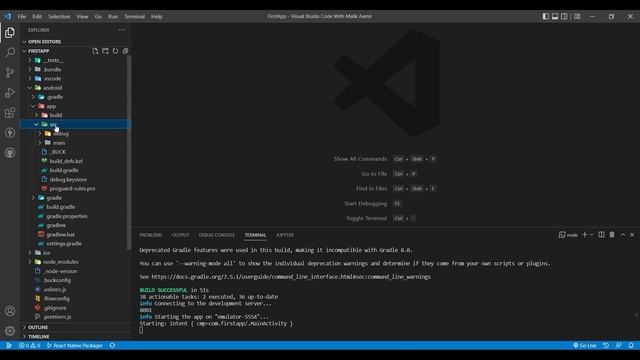
Task: Customize layout from title bar icon
Action: coord(577,16)
